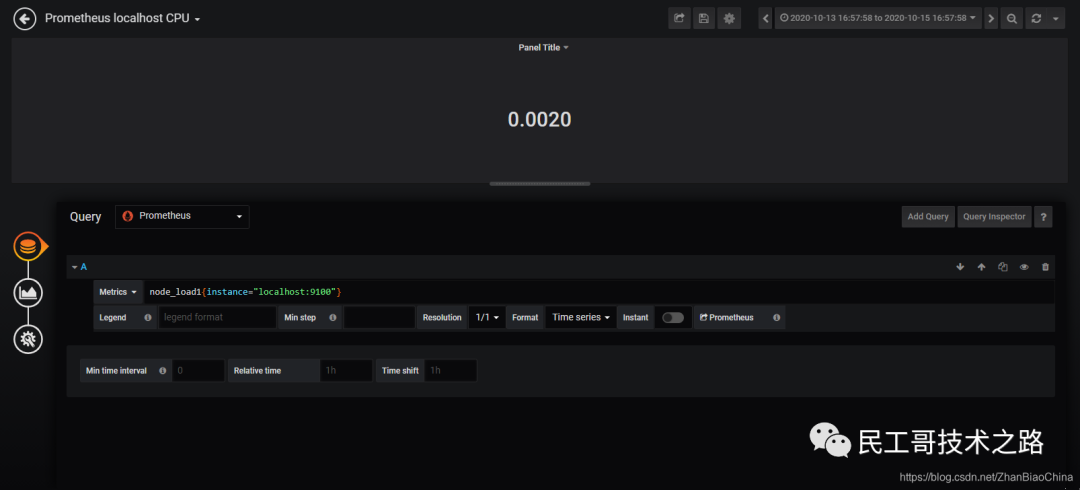This screenshot has width=1080, height=490.
Task: Switch to the Visualization chart tab icon
Action: point(28,293)
